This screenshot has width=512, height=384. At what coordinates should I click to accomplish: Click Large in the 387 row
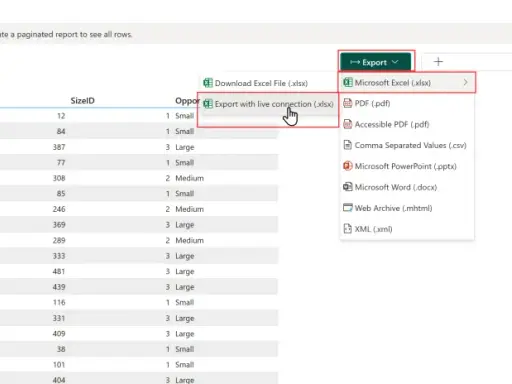[x=185, y=147]
